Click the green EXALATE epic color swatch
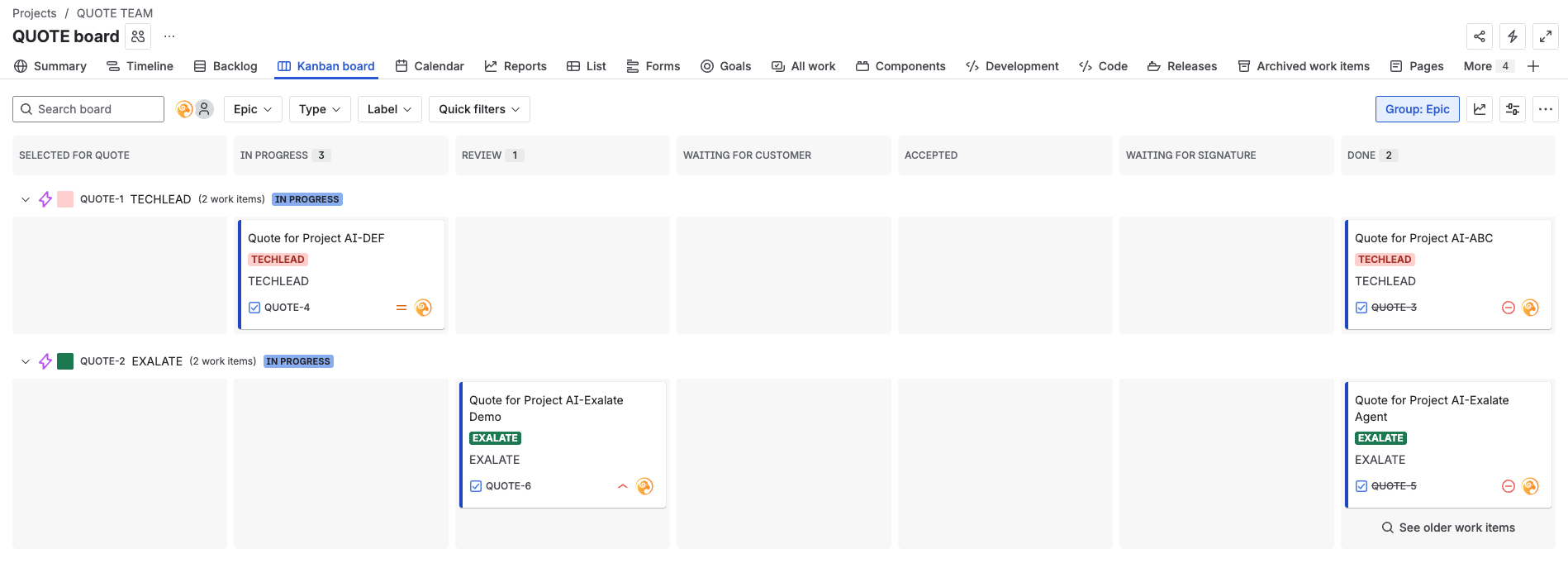Viewport: 1568px width, 573px height. tap(65, 361)
